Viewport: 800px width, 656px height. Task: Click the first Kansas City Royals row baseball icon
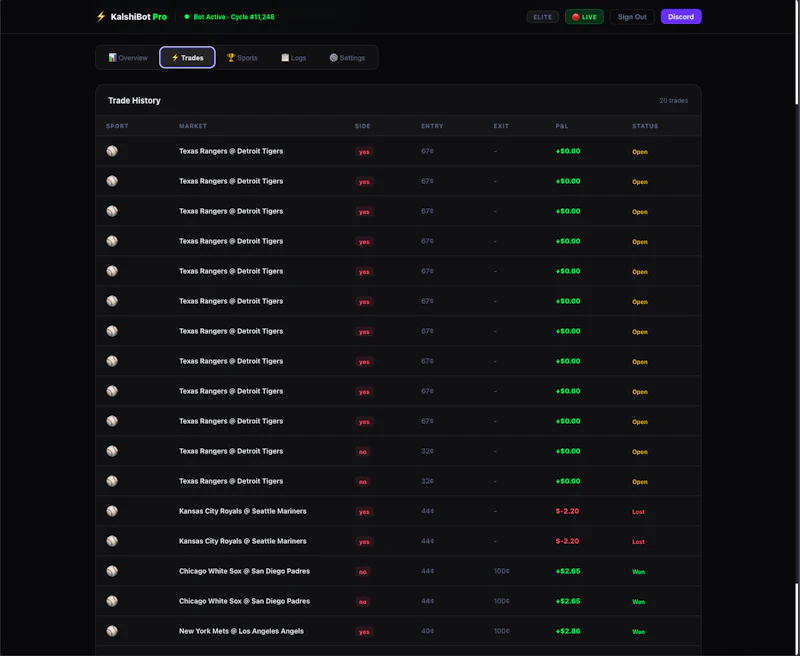pyautogui.click(x=112, y=511)
